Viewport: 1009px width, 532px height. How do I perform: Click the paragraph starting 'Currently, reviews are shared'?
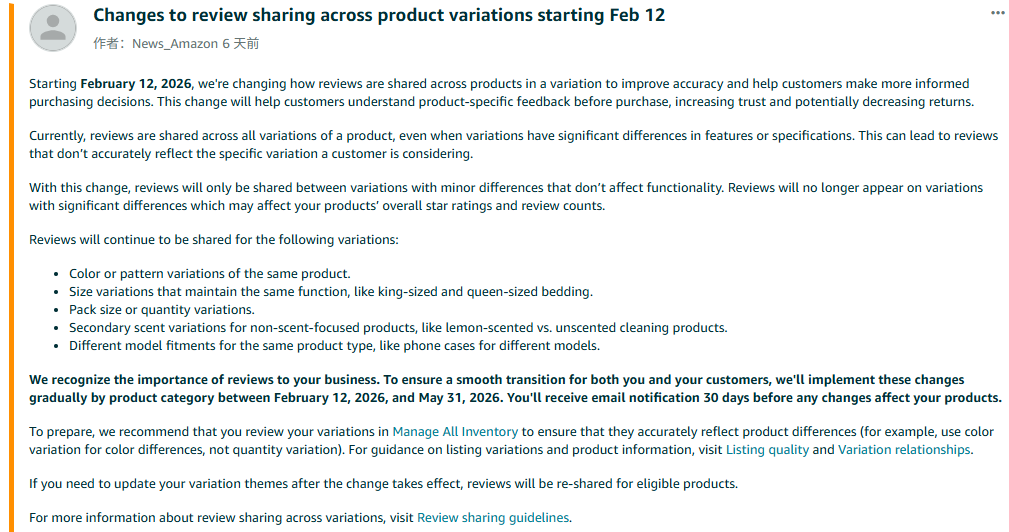tap(500, 145)
